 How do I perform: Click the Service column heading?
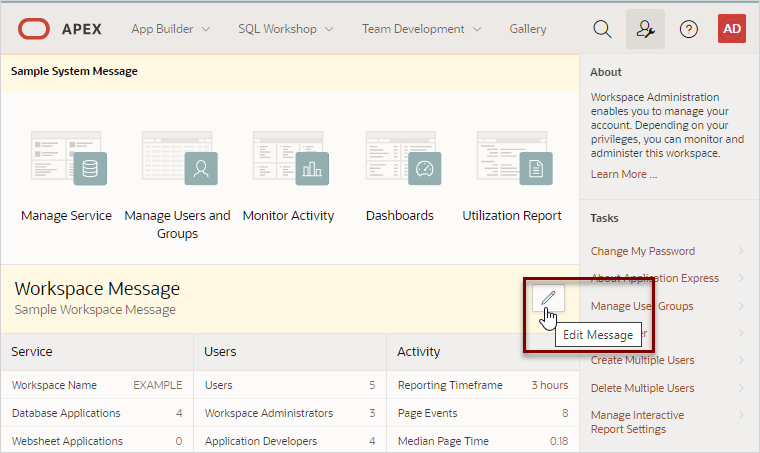(x=32, y=352)
